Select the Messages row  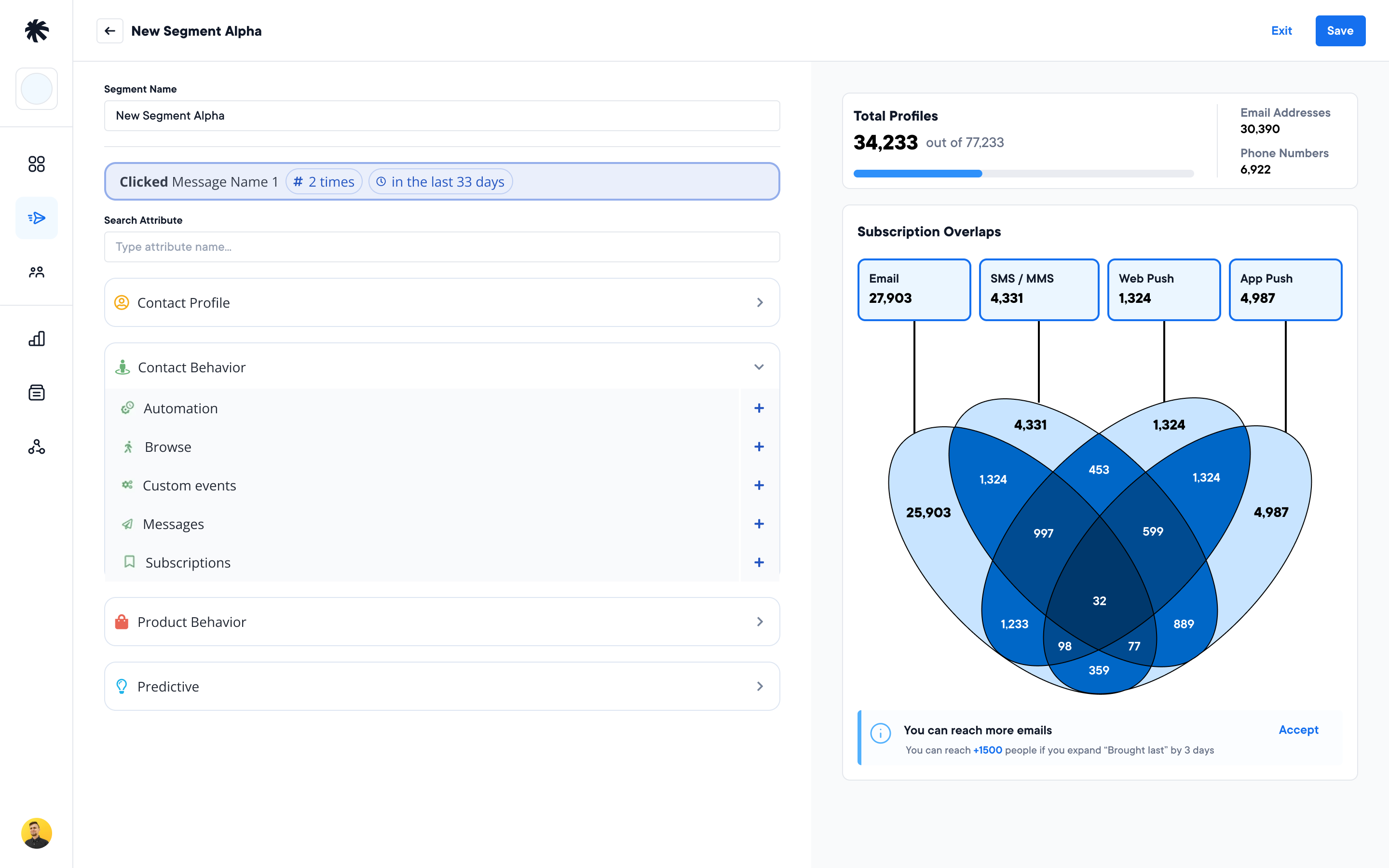[x=422, y=524]
